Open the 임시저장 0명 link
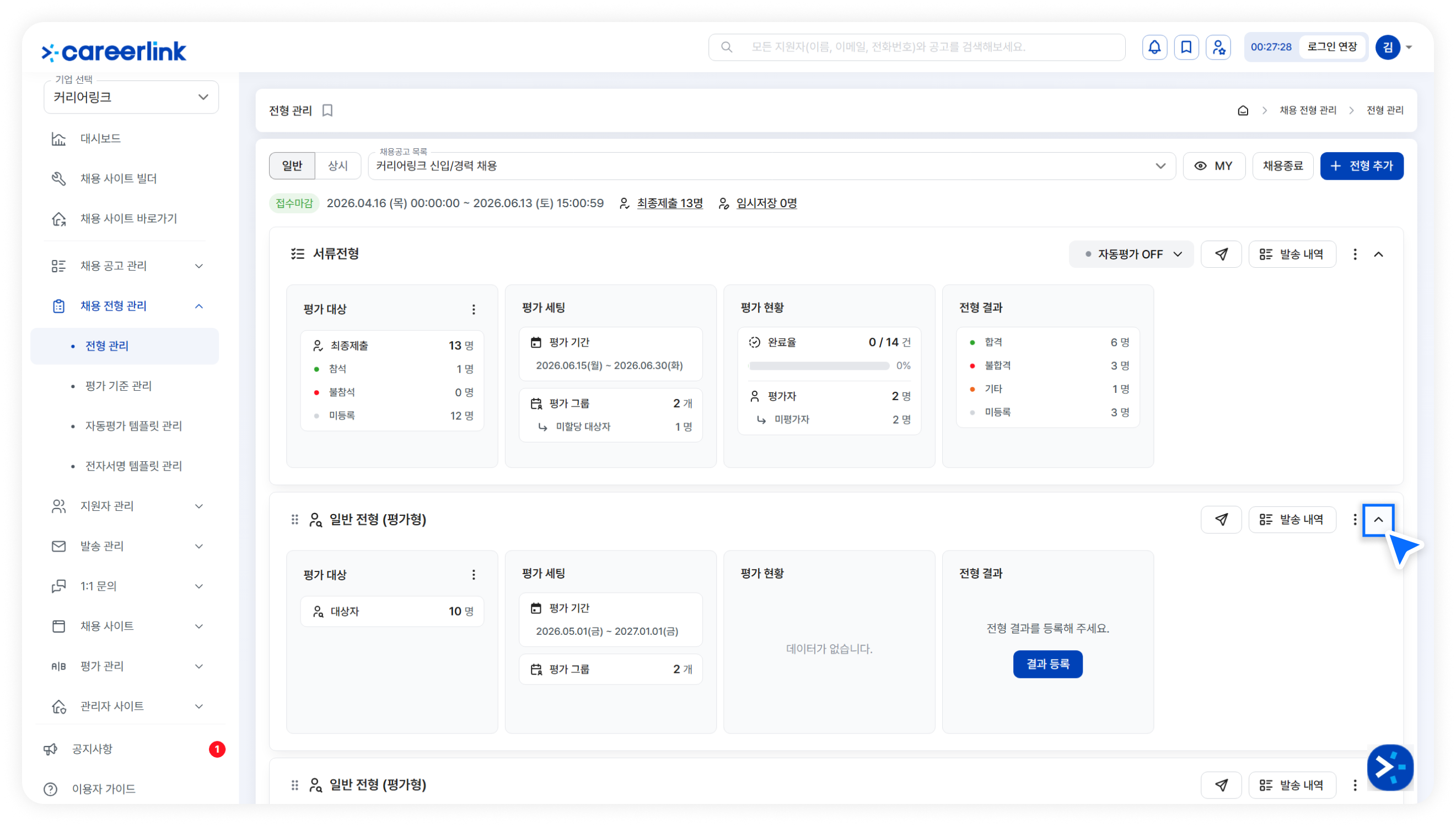The width and height of the screenshot is (1456, 826). (766, 203)
